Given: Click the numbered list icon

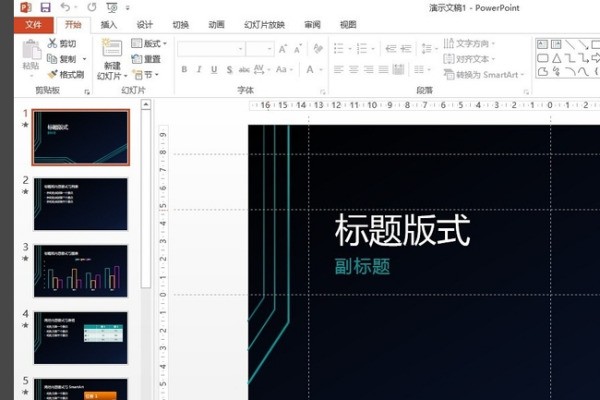Looking at the screenshot, I should 362,49.
